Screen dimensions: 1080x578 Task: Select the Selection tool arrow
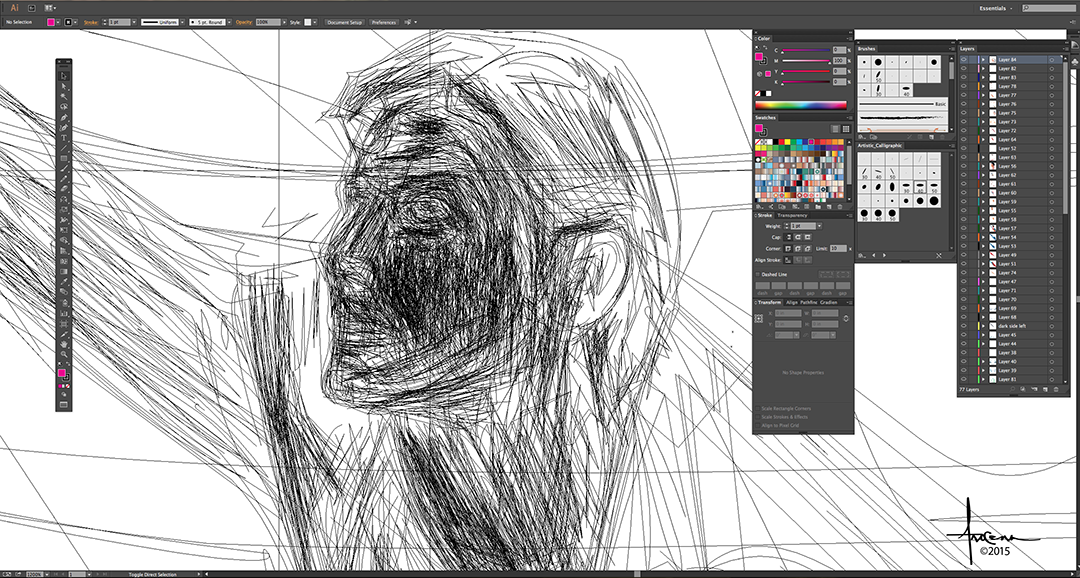63,76
